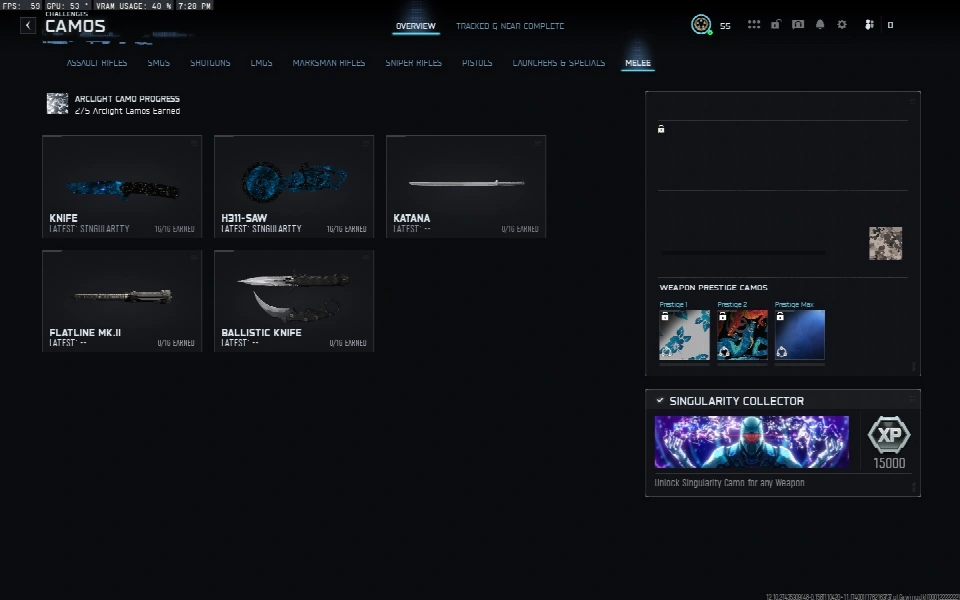Switch to Tracked & Near Complete tab
The height and width of the screenshot is (600, 960).
[510, 26]
